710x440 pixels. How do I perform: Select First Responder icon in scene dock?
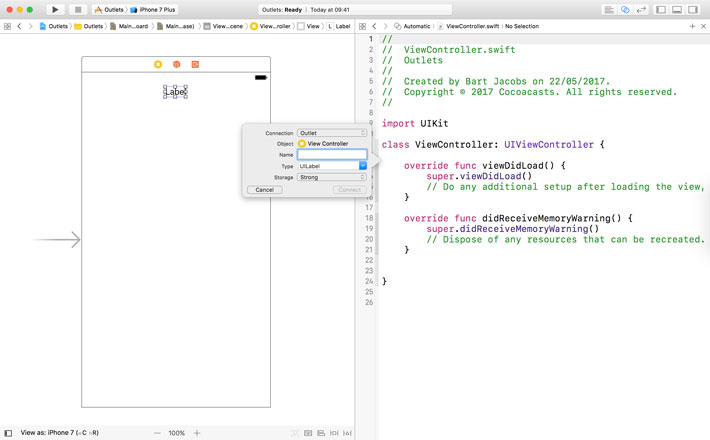pos(177,64)
